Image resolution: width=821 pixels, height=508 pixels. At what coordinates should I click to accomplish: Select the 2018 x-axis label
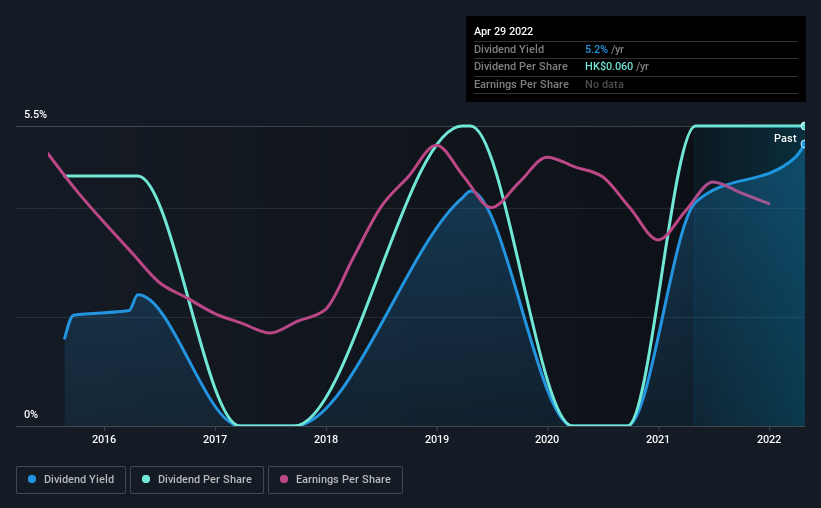click(x=326, y=439)
